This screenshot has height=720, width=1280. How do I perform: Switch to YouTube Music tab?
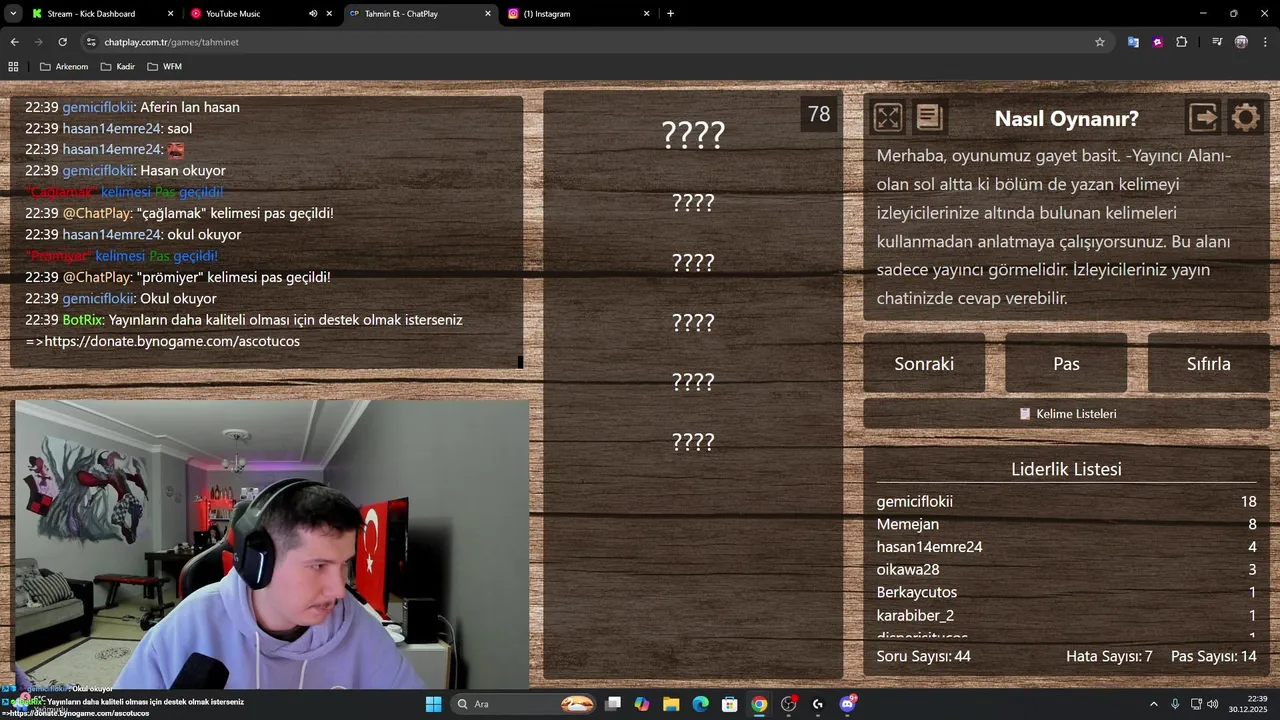coord(260,14)
